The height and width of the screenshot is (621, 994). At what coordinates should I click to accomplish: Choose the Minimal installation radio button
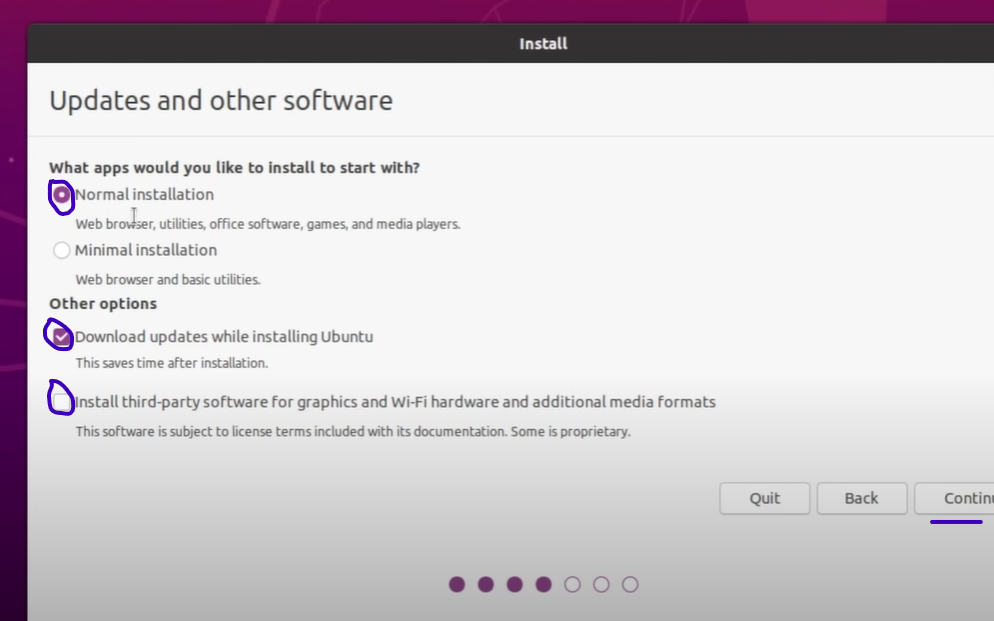[x=62, y=250]
